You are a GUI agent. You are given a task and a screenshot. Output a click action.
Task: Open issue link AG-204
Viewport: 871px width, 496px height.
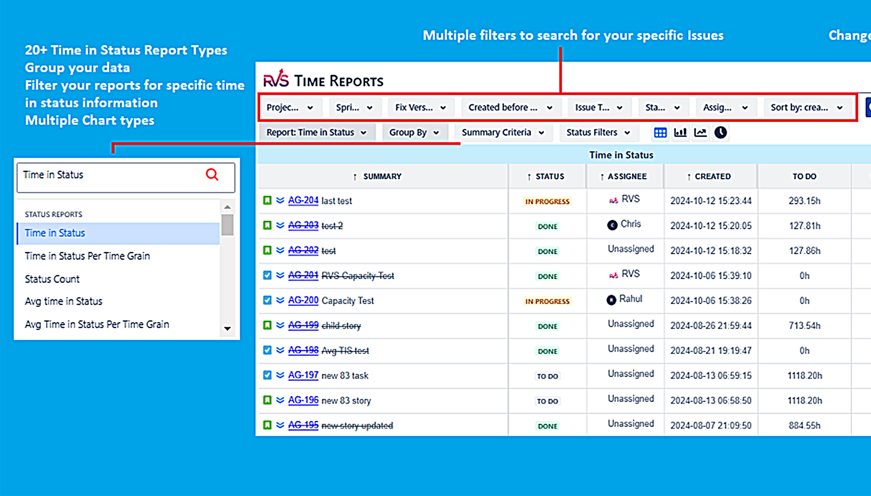303,201
